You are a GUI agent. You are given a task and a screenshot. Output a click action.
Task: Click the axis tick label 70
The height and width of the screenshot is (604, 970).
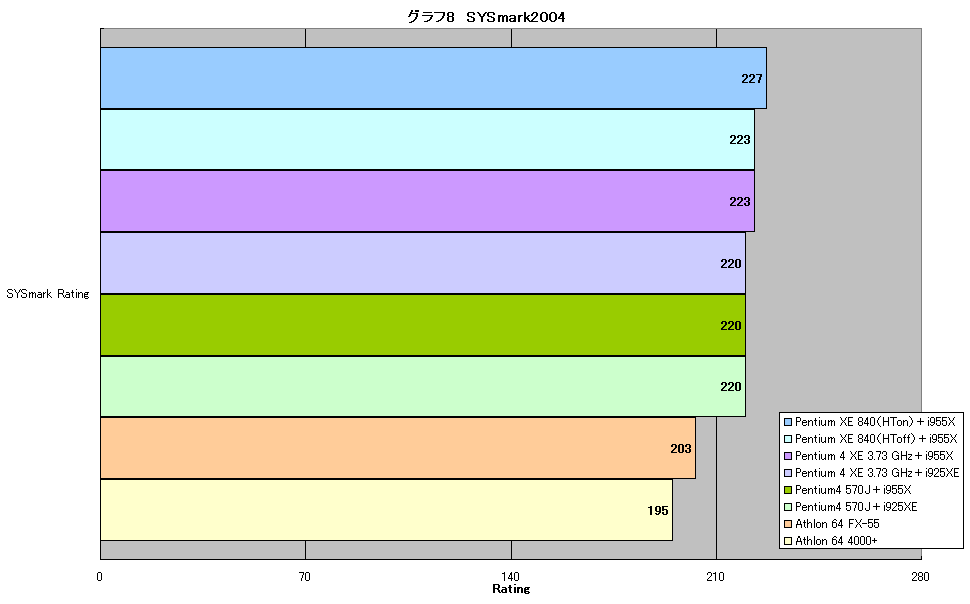pyautogui.click(x=305, y=577)
